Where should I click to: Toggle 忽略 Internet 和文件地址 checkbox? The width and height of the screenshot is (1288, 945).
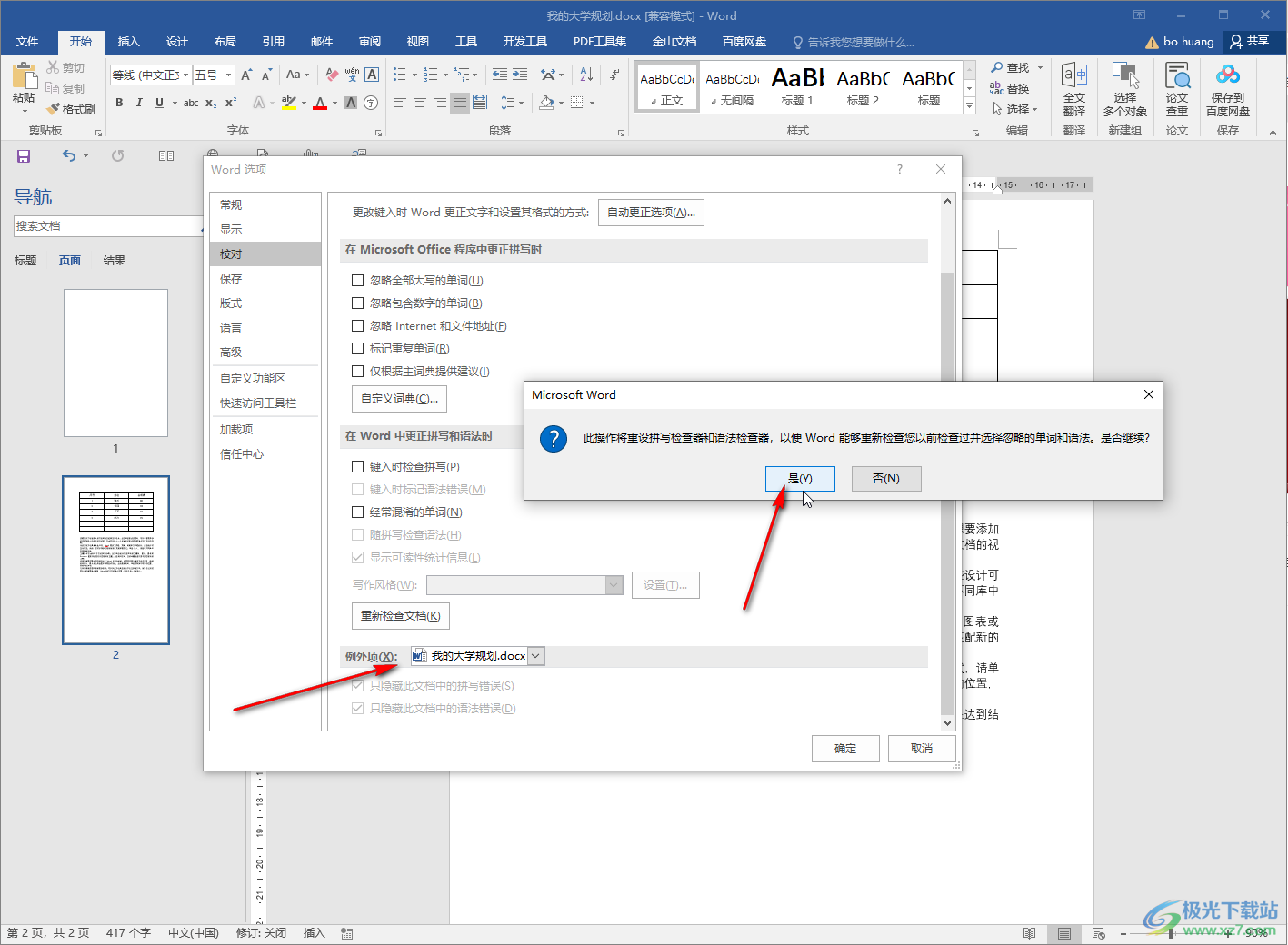point(358,326)
